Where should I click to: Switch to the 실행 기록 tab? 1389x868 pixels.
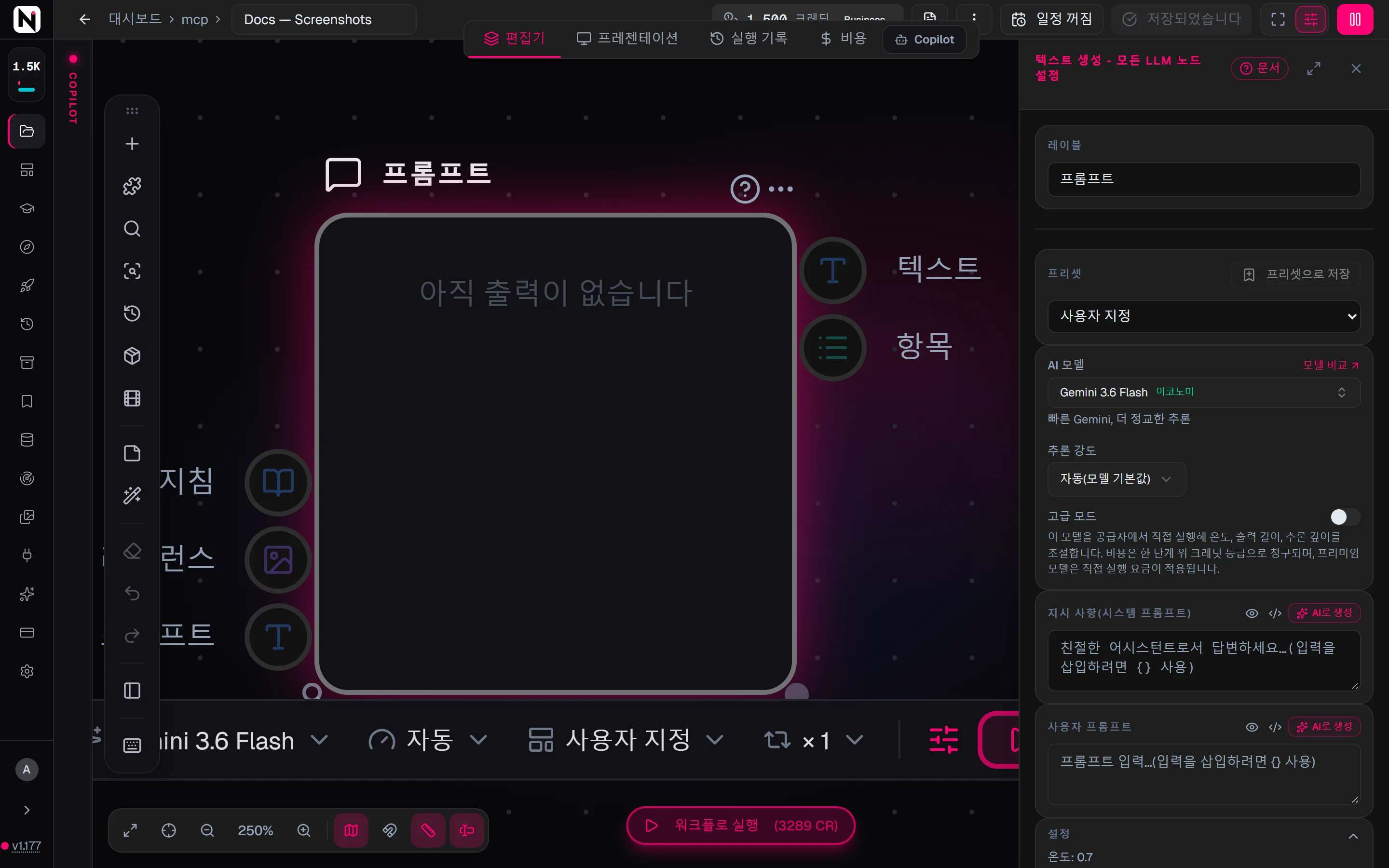point(749,39)
